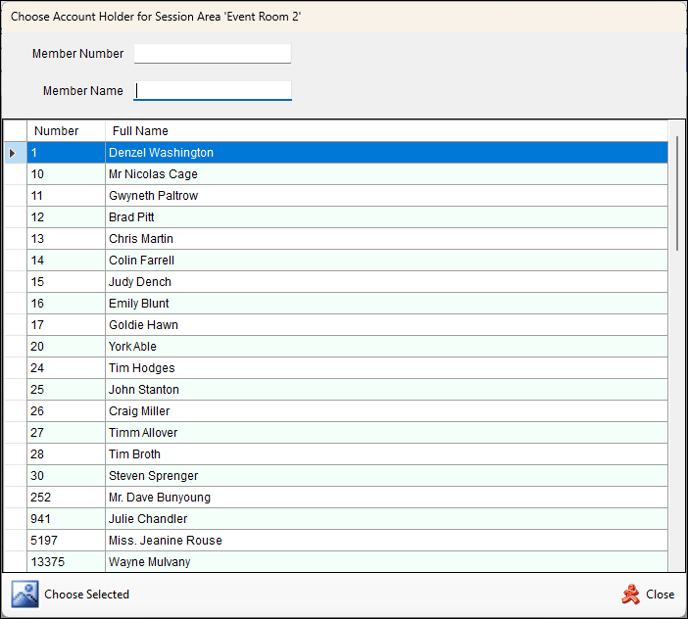This screenshot has height=619, width=688.
Task: Click the red Close figure icon
Action: 631,594
